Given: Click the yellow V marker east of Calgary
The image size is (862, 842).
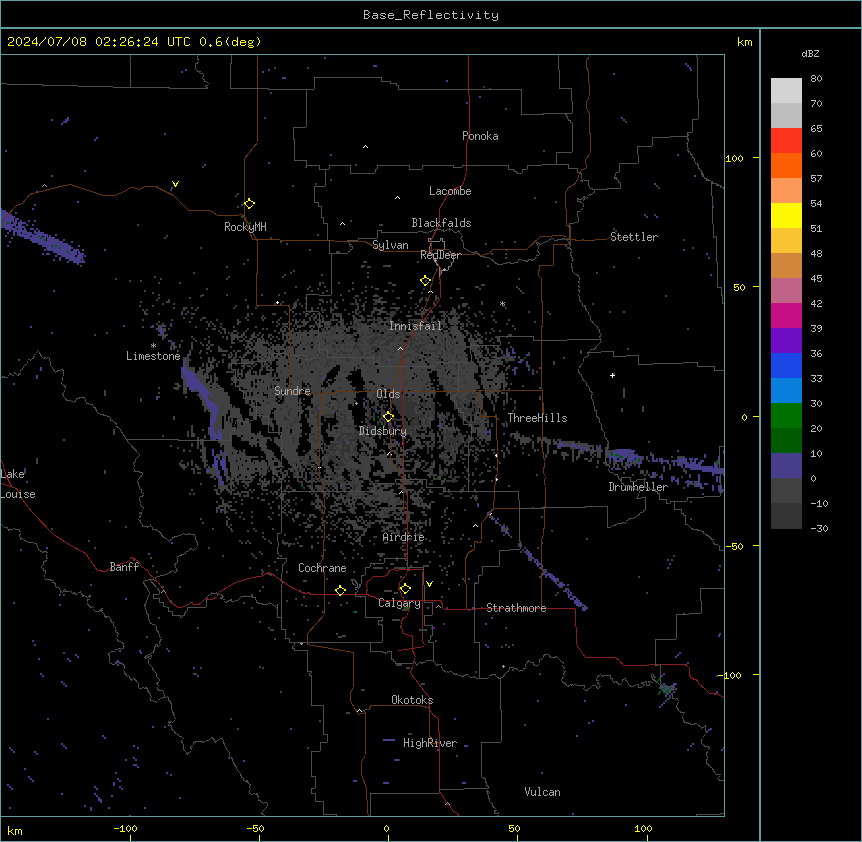Looking at the screenshot, I should (x=429, y=584).
